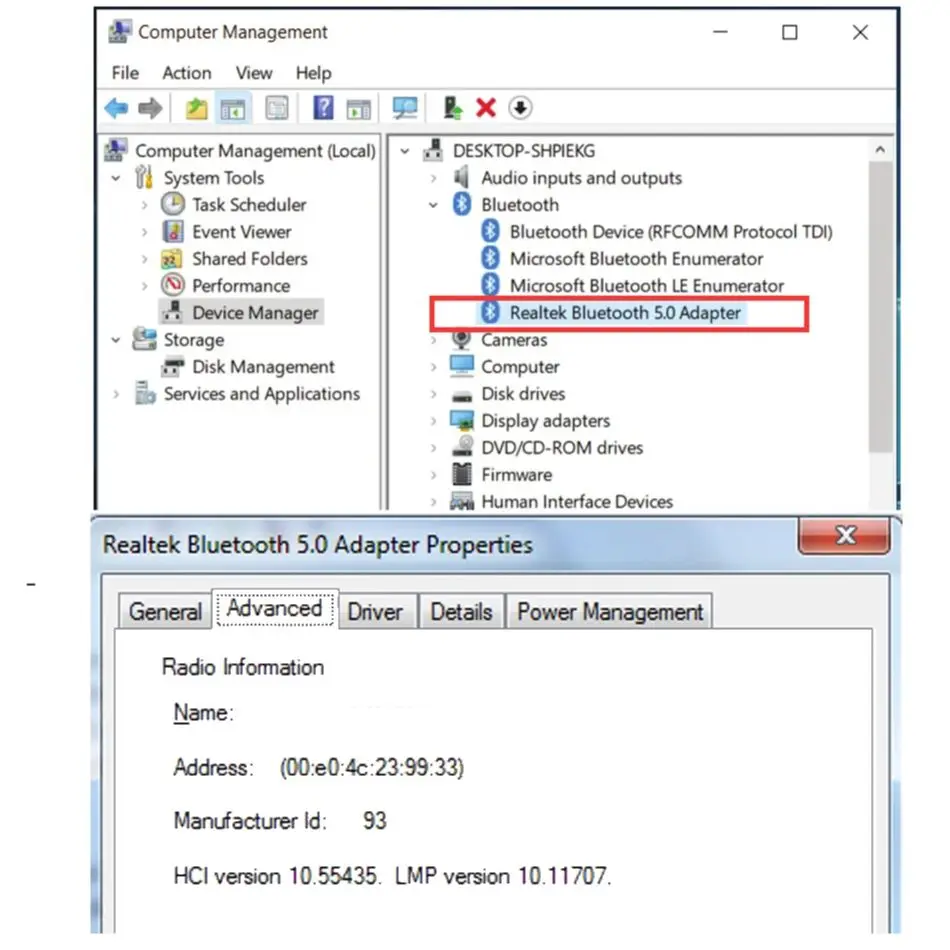The image size is (950, 950).
Task: Expand the Disk drives category
Action: [434, 394]
